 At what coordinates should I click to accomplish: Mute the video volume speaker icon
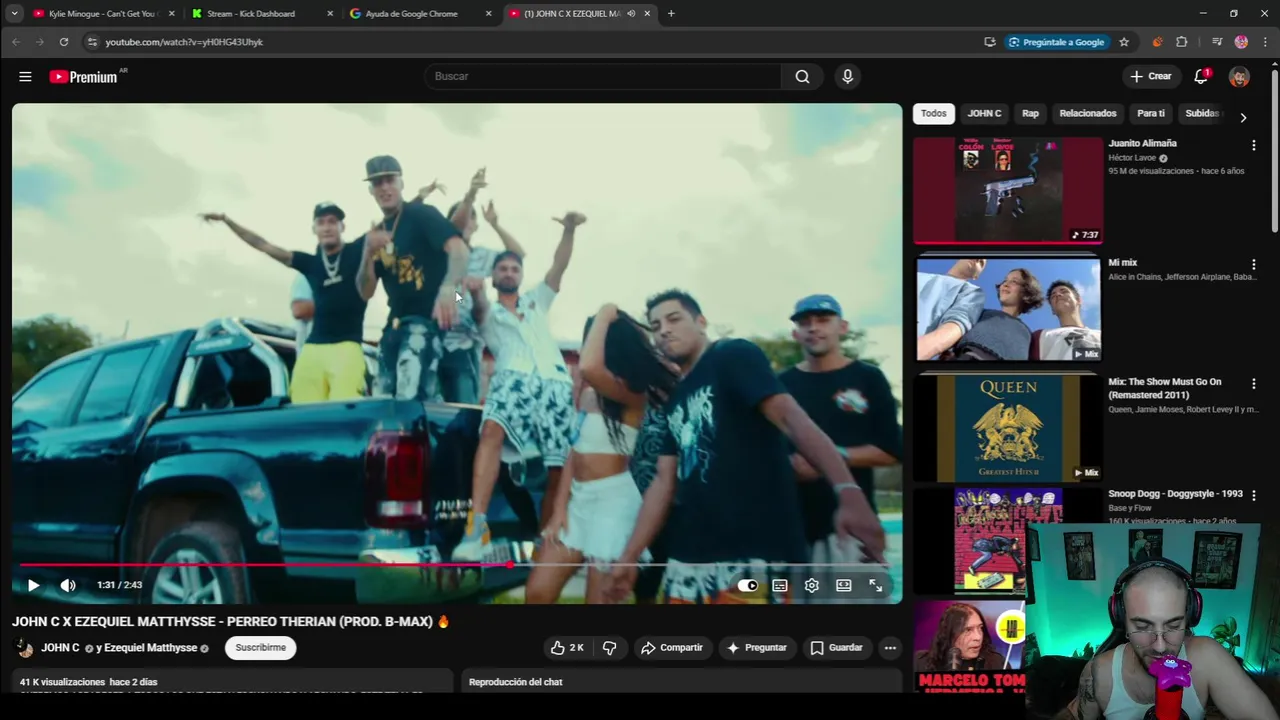point(68,585)
